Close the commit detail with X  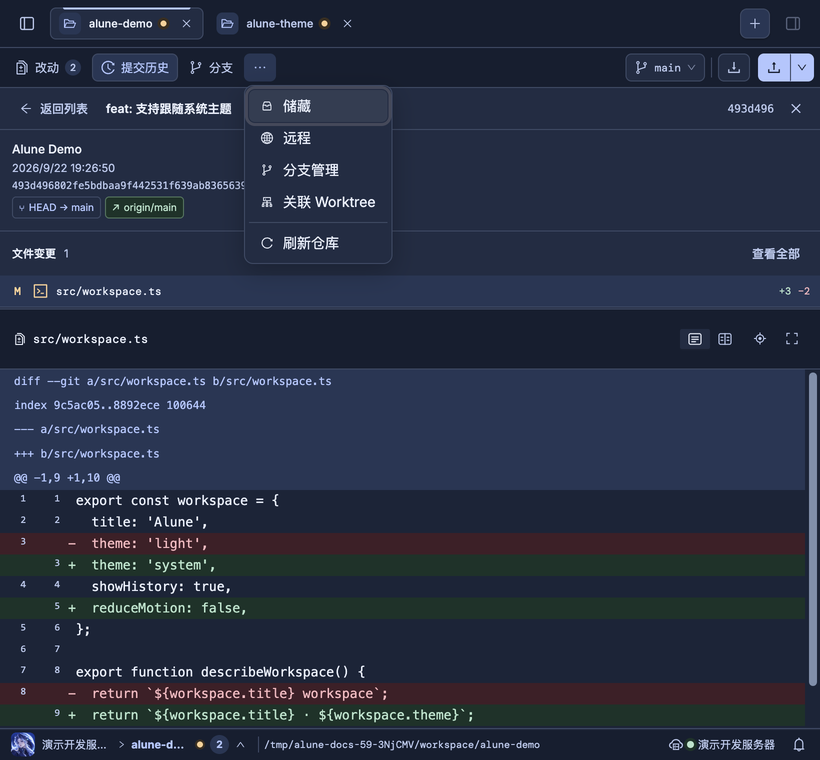tap(796, 108)
